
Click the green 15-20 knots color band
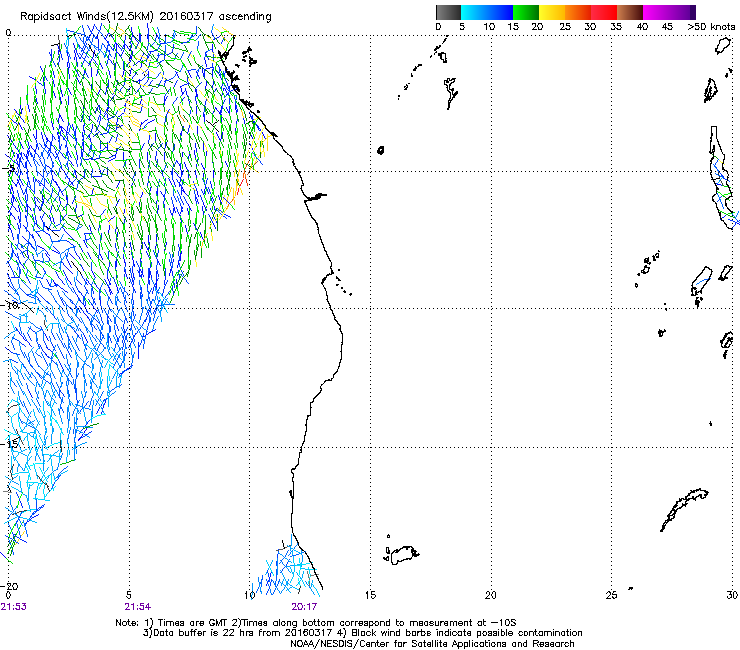tap(526, 12)
